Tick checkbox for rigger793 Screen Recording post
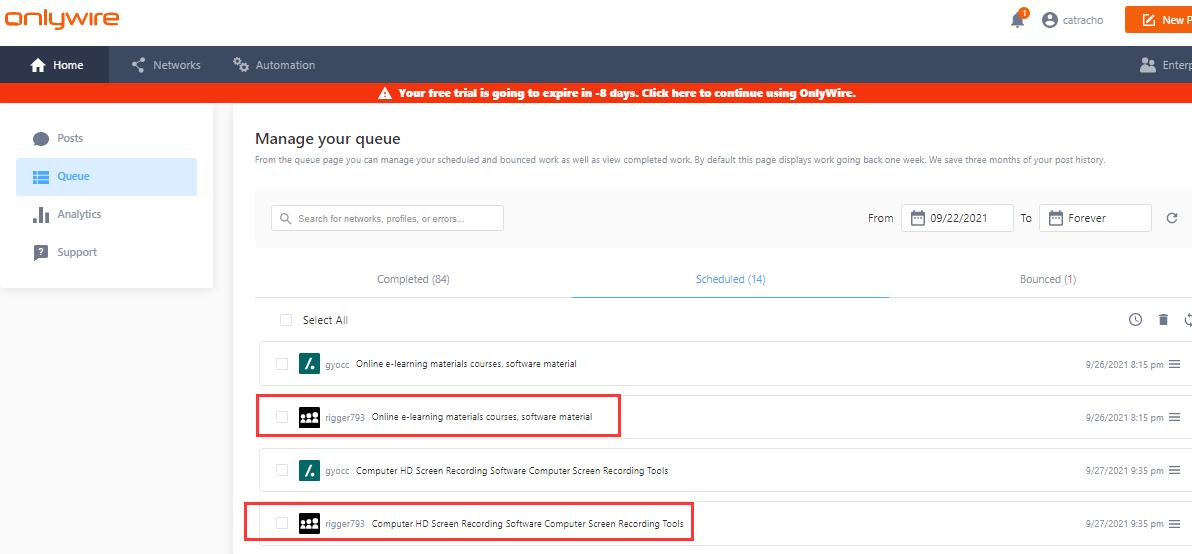 tap(282, 523)
